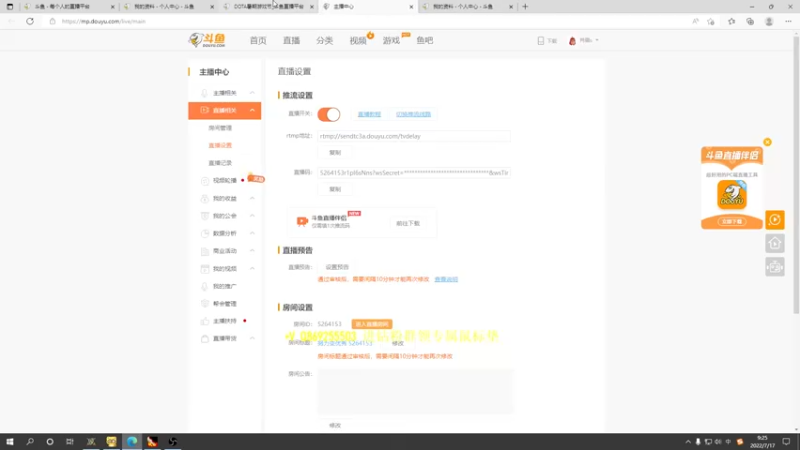Image resolution: width=800 pixels, height=450 pixels.
Task: Click the 主播扶持 thumbs-up icon
Action: coord(205,321)
